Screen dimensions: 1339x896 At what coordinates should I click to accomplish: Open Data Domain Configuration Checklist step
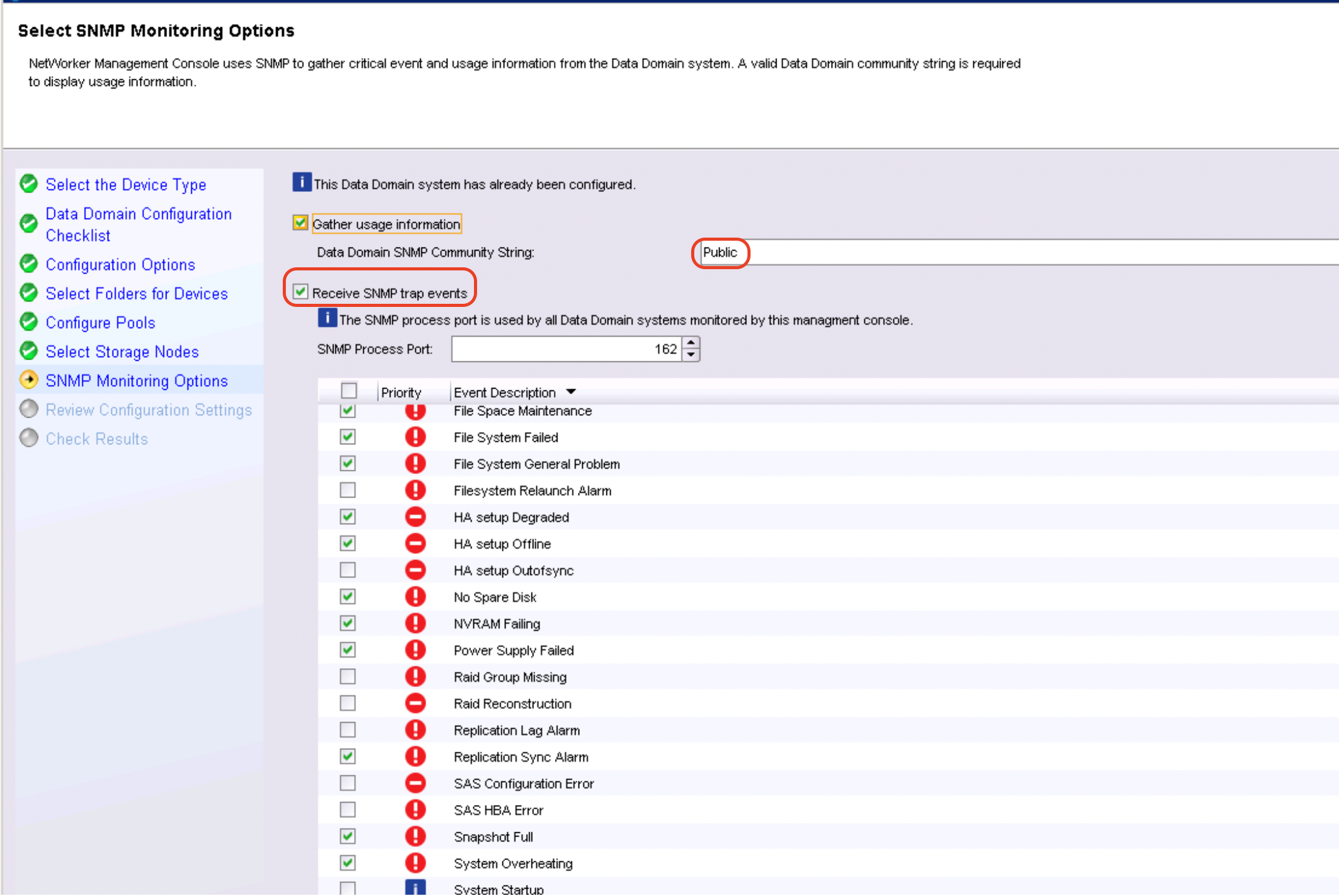[x=139, y=225]
